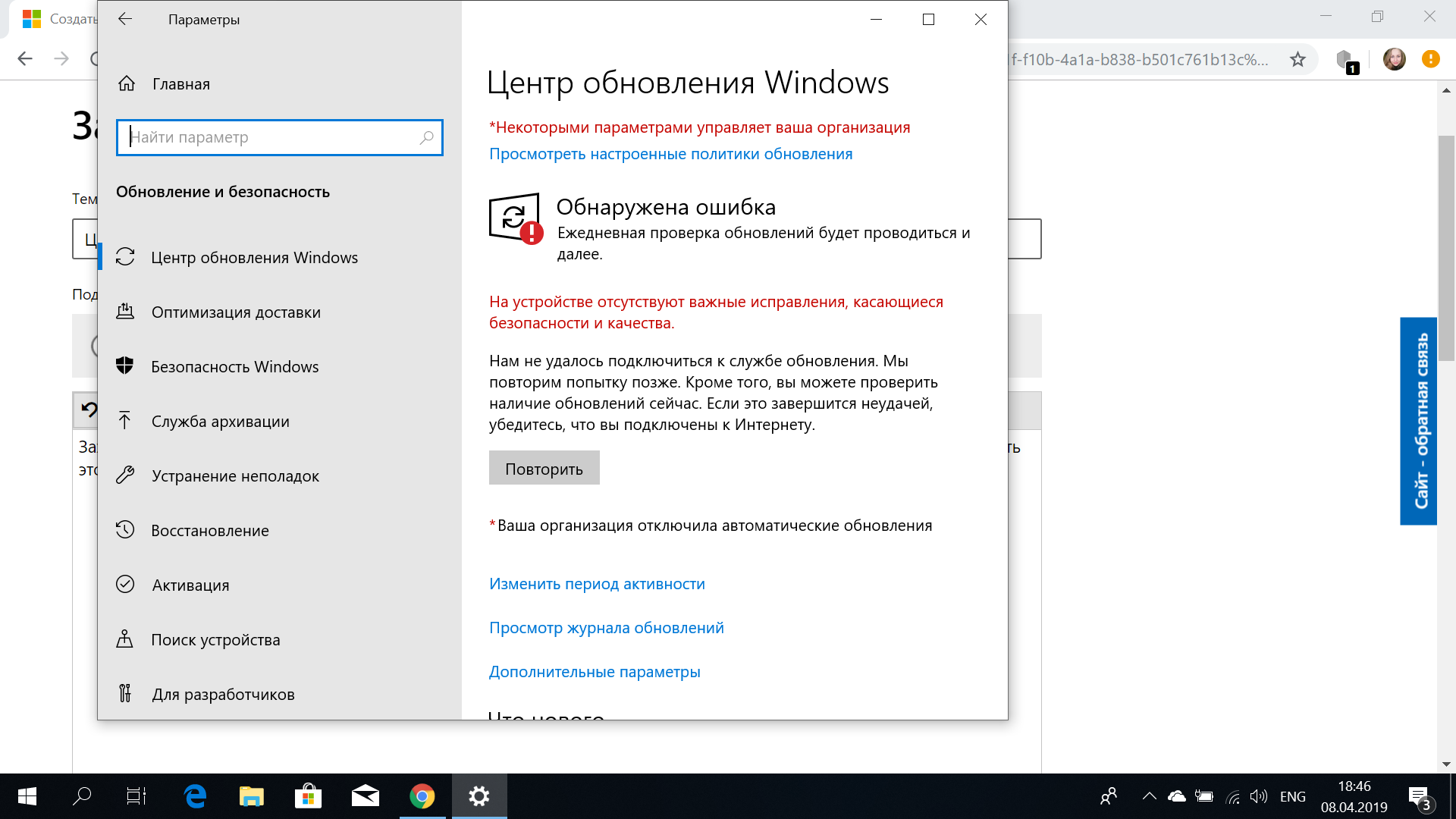Open OneDrive cloud tray icon
The height and width of the screenshot is (819, 1456).
(x=1177, y=796)
